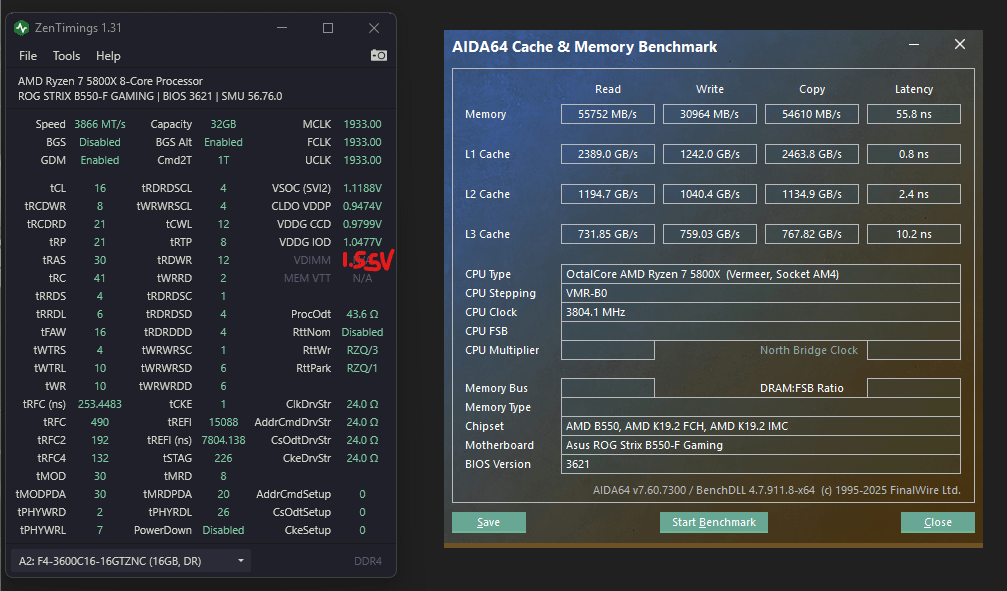Click Memory Latency value 55.8 ns
The image size is (1007, 591).
click(914, 114)
